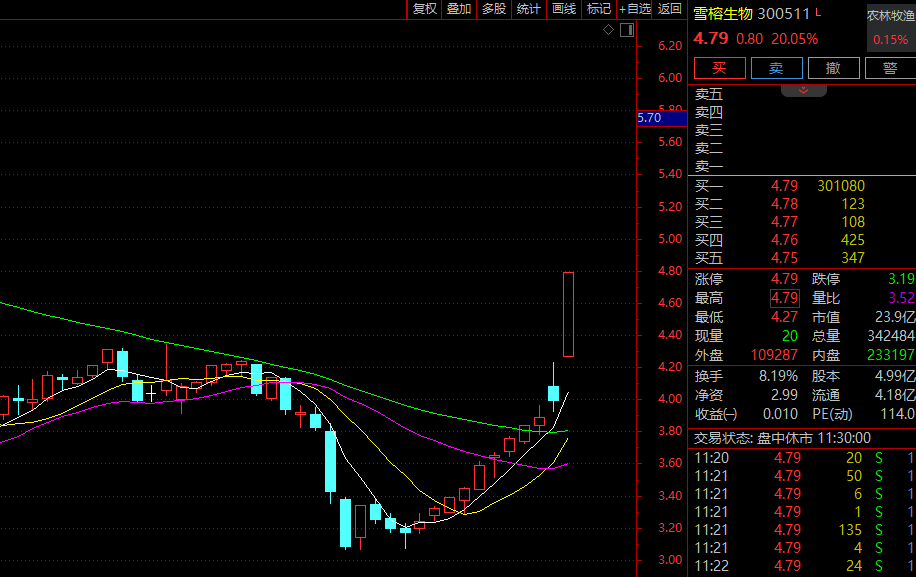Open the 统计 statistics tool
This screenshot has width=916, height=577.
click(529, 9)
